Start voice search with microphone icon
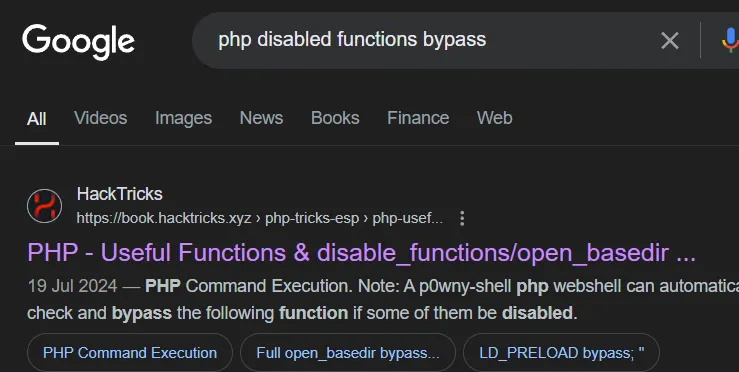This screenshot has height=372, width=739. 730,41
